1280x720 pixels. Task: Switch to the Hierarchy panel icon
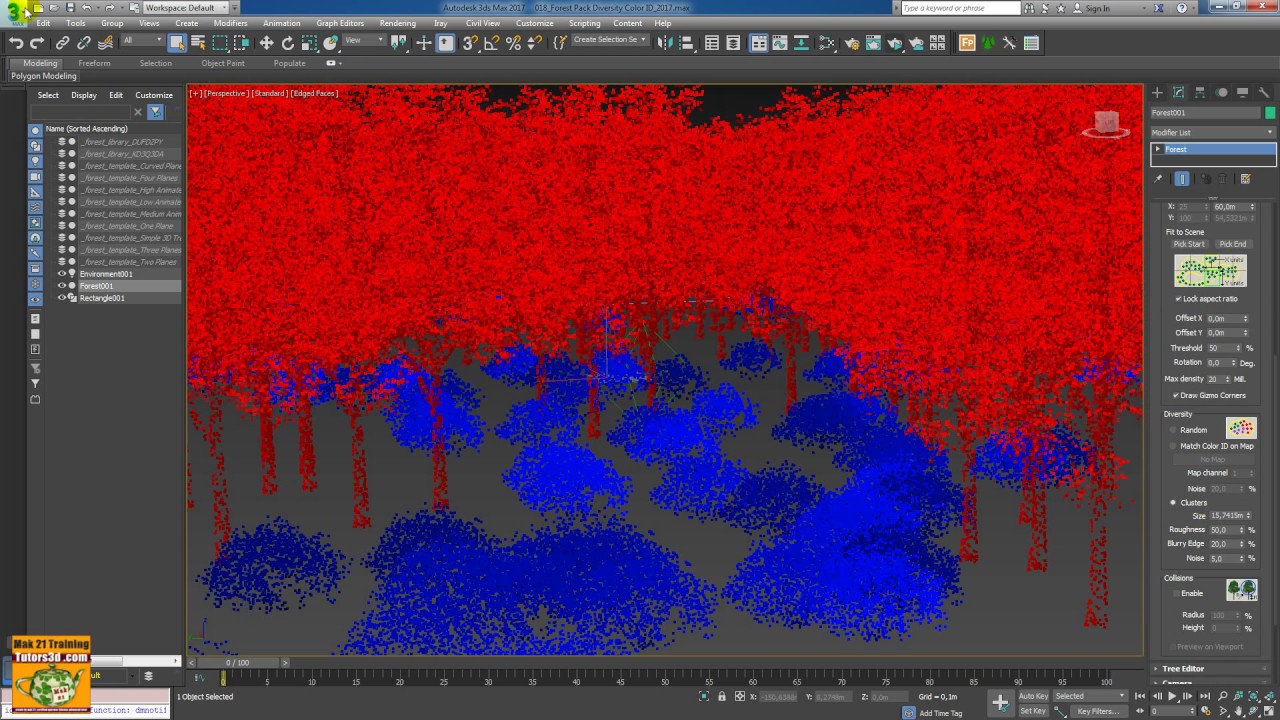click(x=1200, y=92)
